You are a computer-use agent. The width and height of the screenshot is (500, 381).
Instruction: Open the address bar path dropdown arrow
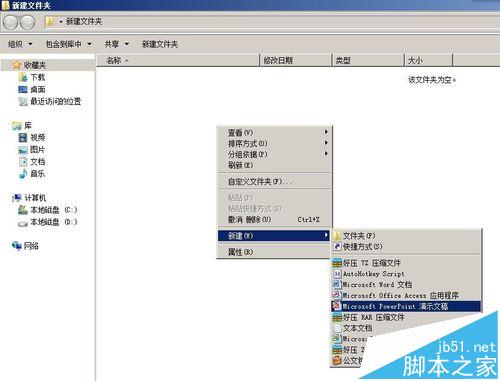click(x=61, y=22)
